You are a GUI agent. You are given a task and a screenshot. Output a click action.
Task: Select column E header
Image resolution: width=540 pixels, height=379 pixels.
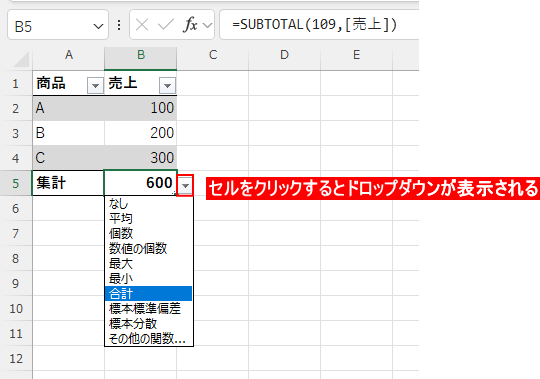point(356,55)
